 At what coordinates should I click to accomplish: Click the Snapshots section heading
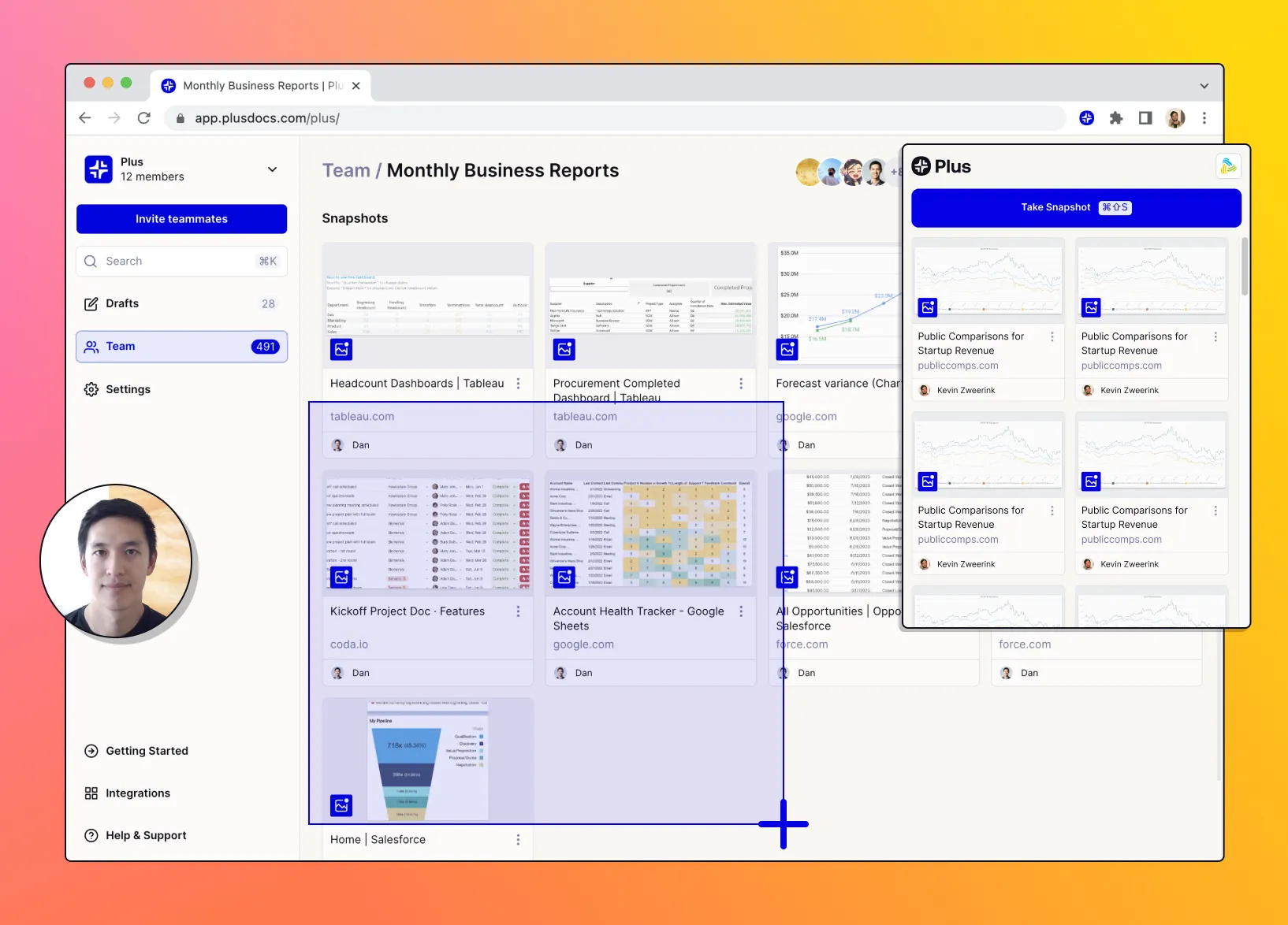[x=355, y=218]
